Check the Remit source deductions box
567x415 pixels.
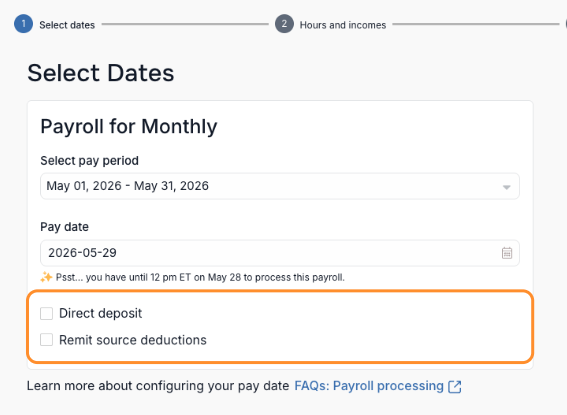click(x=46, y=340)
